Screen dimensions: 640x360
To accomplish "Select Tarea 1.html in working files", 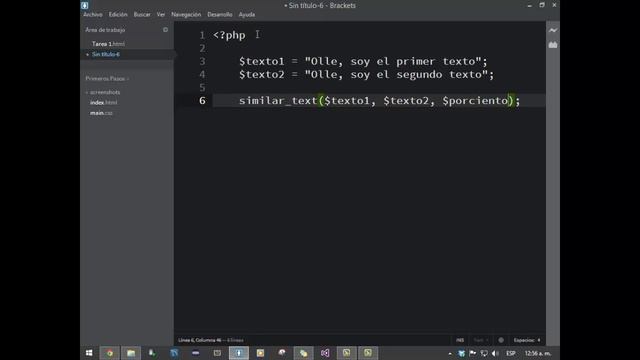I will (108, 44).
